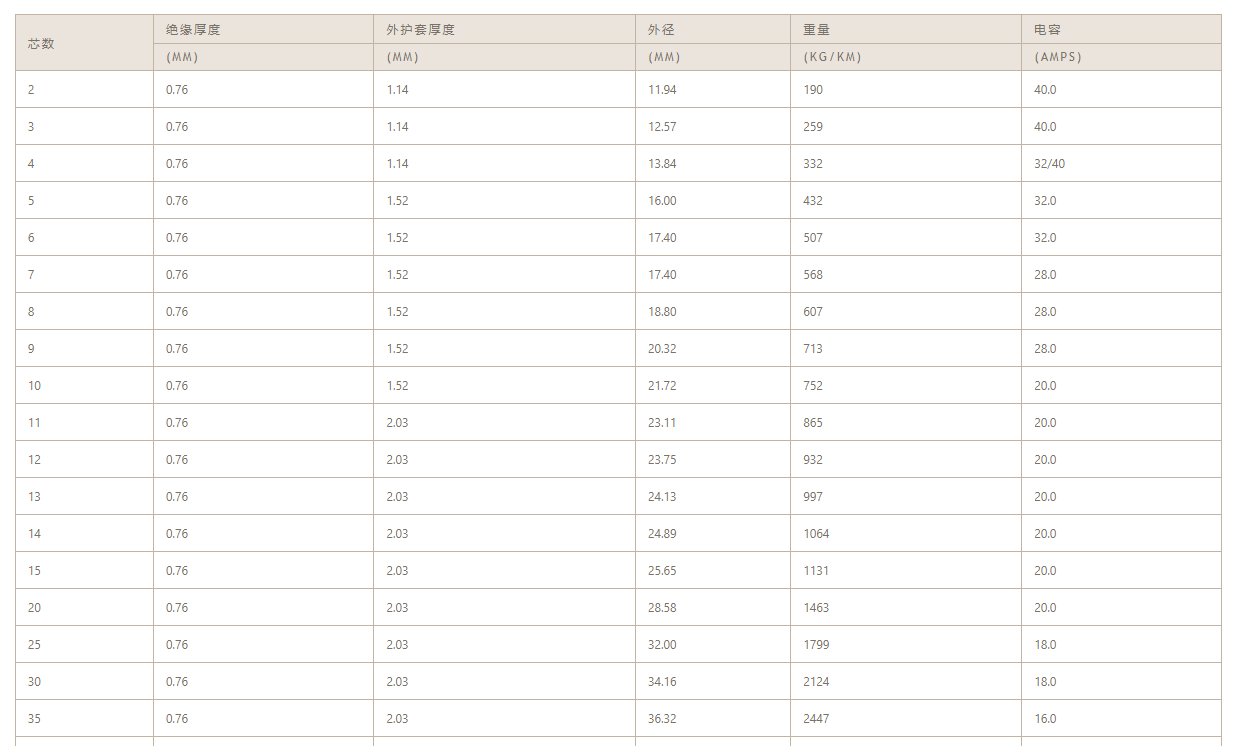1238x746 pixels.
Task: Select the 32/40 capacity cell
Action: tap(1049, 164)
